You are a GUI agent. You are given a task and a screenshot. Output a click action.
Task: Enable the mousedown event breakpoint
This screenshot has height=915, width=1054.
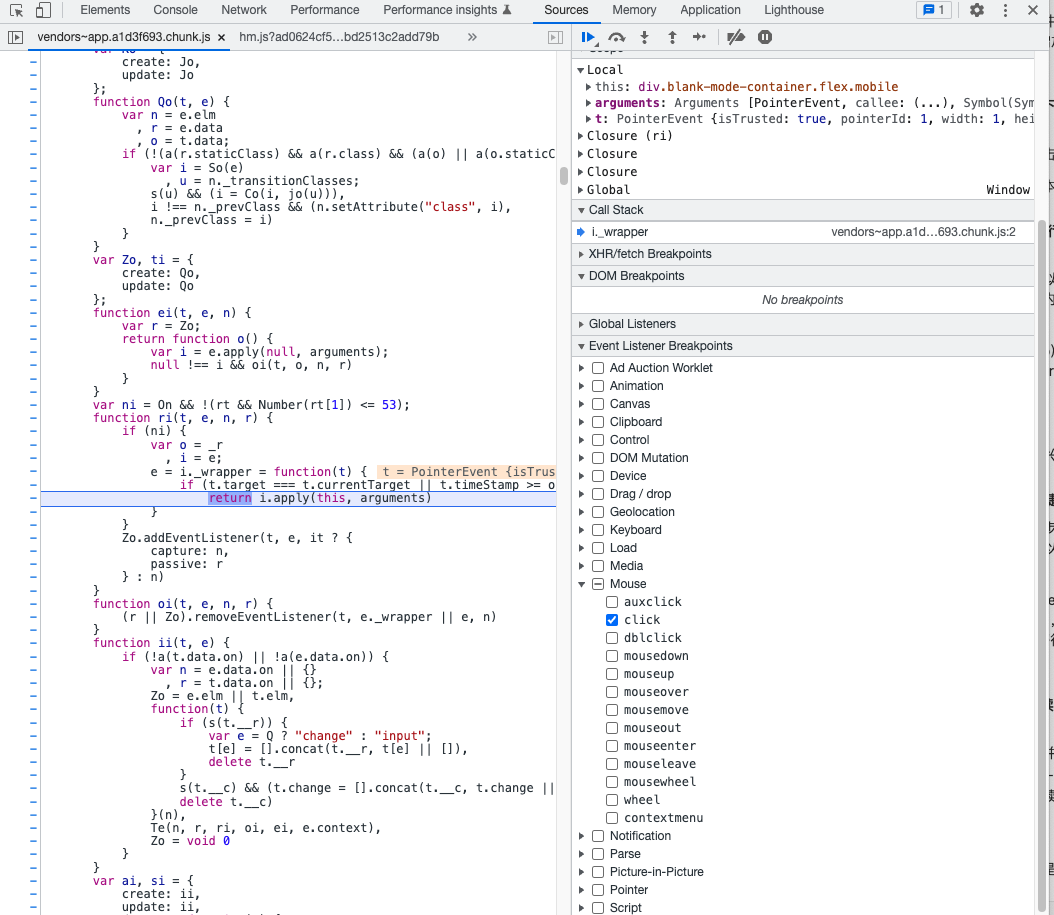[612, 656]
